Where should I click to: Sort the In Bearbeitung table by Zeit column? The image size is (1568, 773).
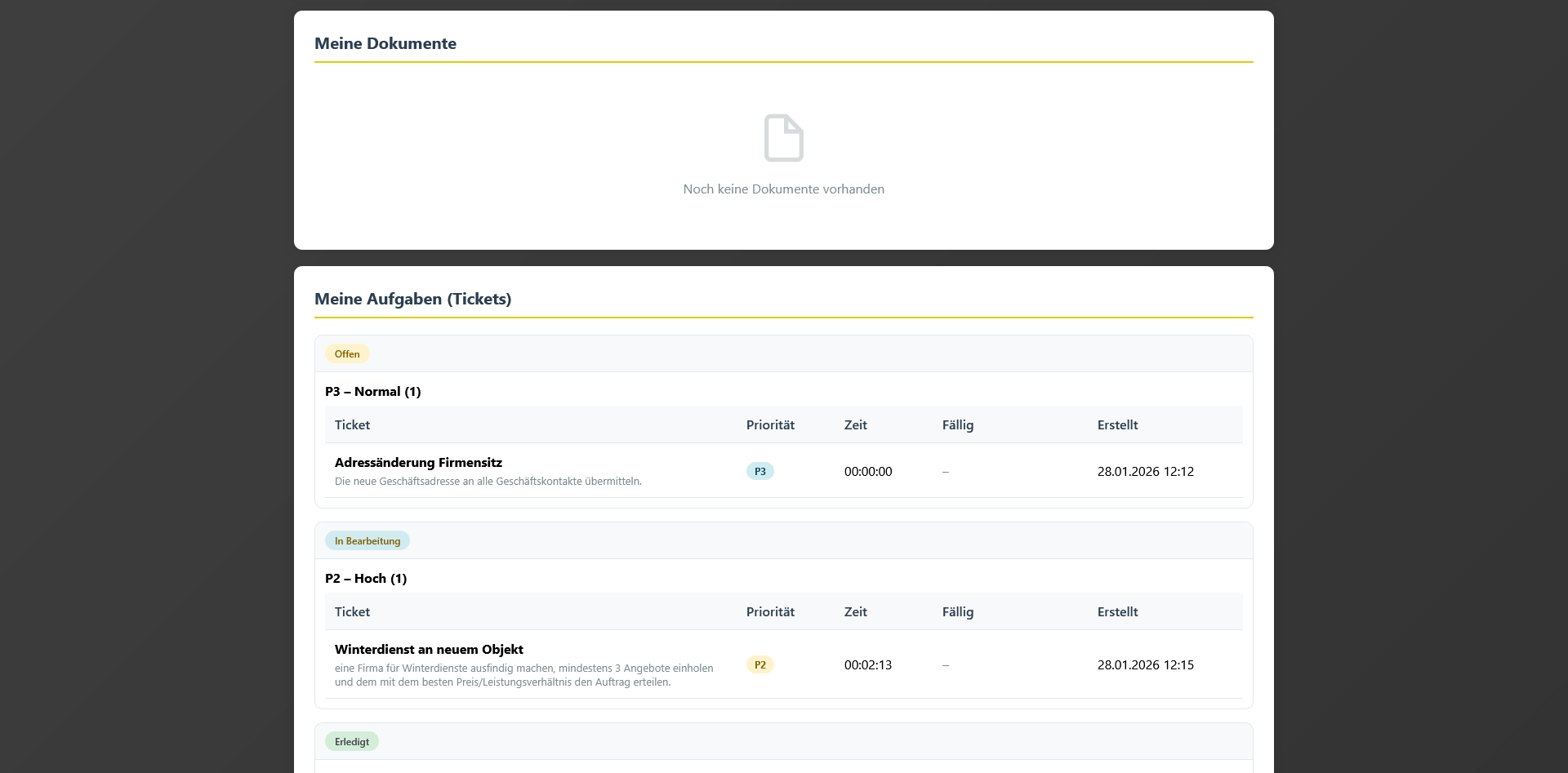coord(855,612)
